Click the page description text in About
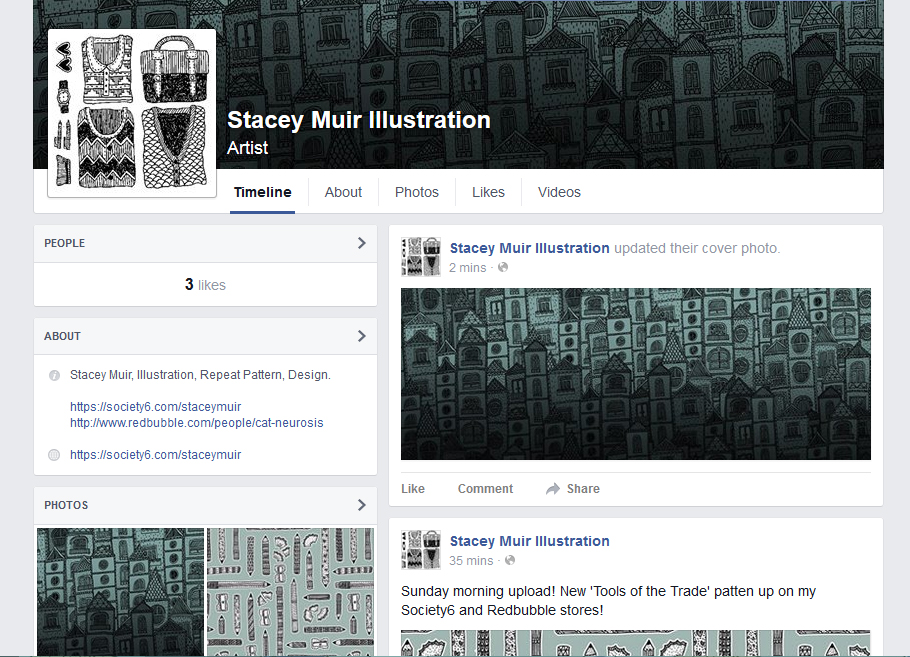The height and width of the screenshot is (657, 910). tap(200, 375)
